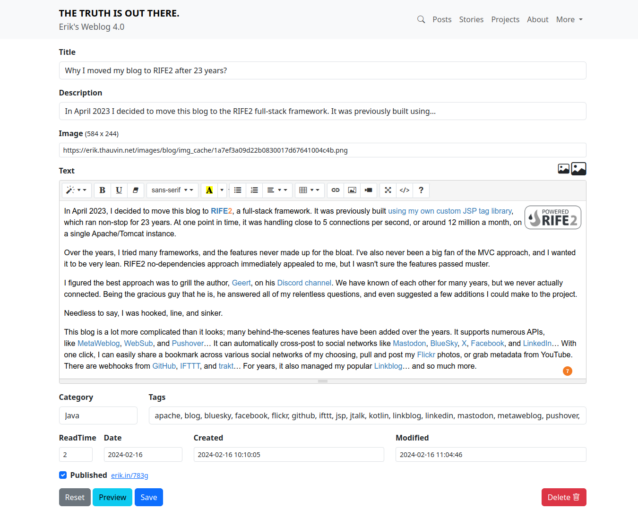Click the ReadTime field
638x510 pixels.
coord(76,455)
